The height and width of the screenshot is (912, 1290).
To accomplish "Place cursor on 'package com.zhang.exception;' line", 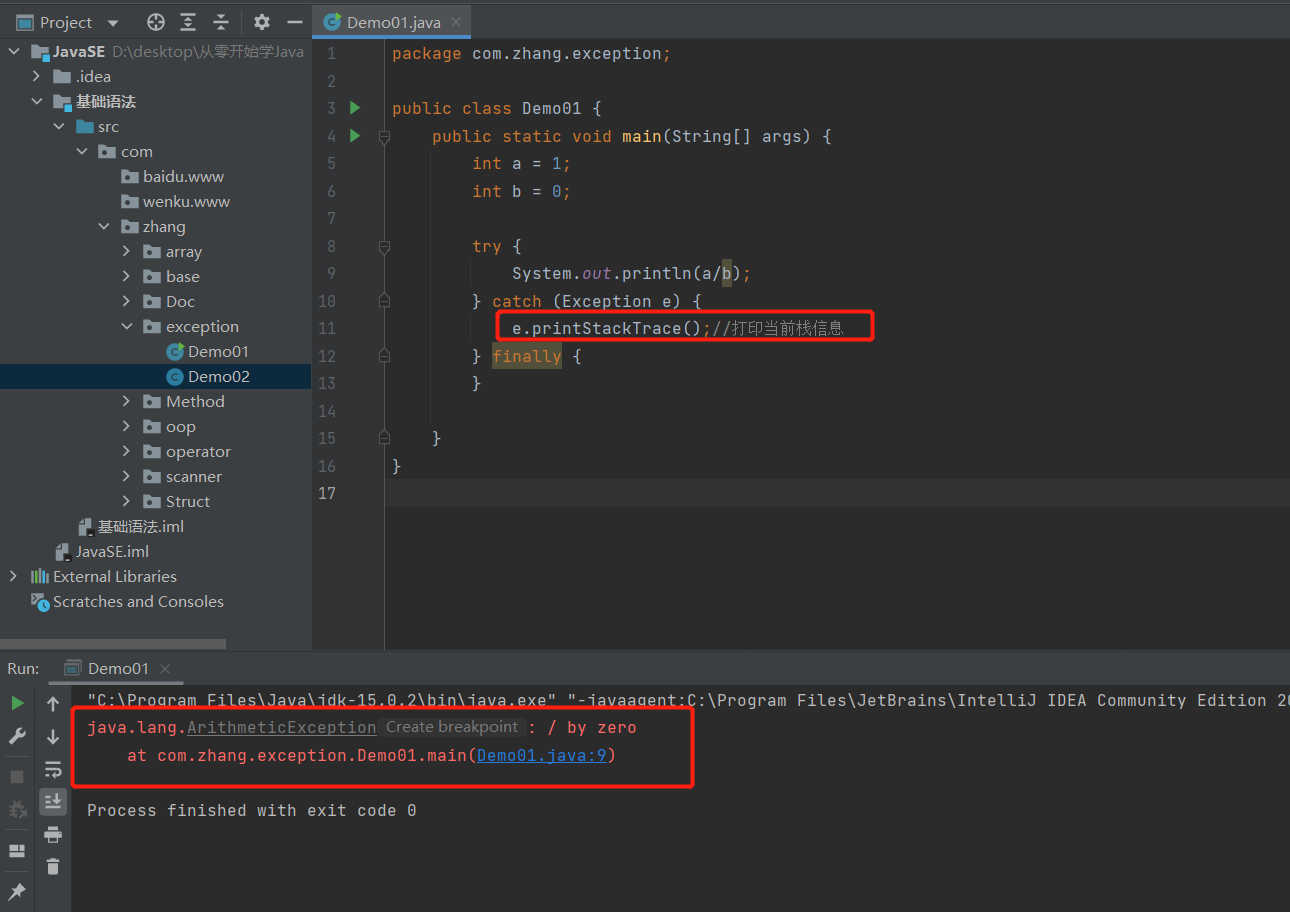I will click(531, 54).
